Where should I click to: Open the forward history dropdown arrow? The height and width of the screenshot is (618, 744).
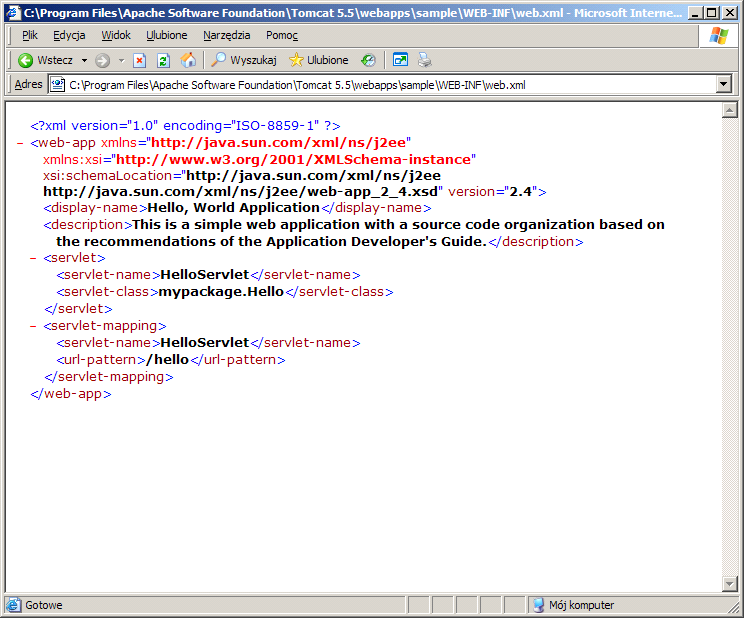pyautogui.click(x=121, y=60)
